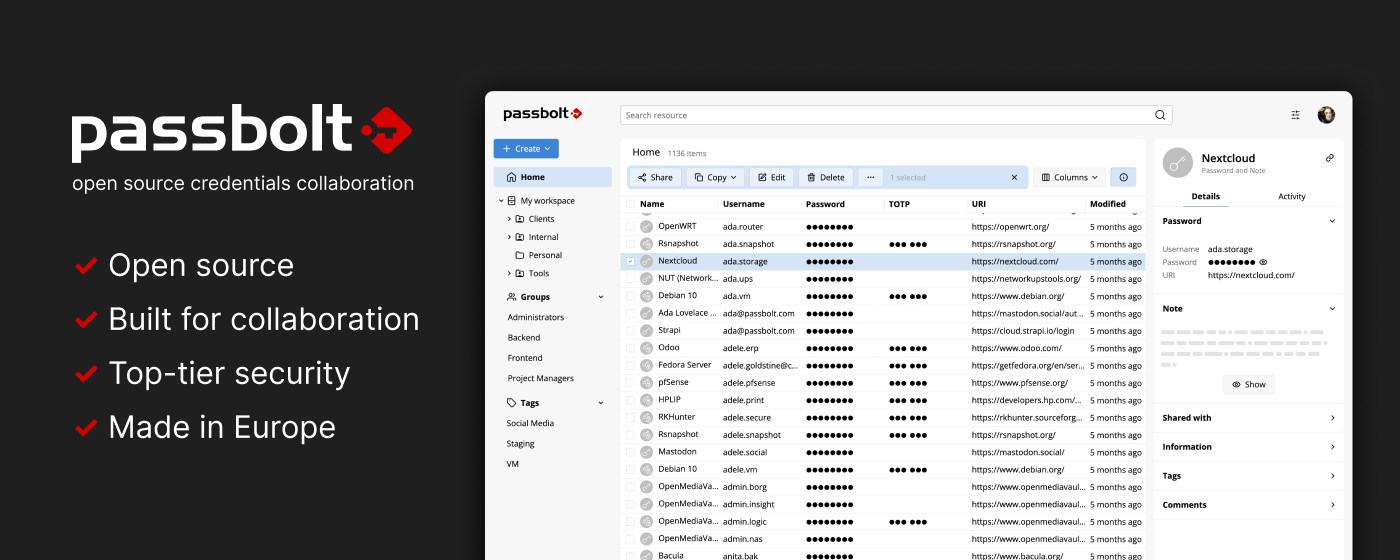Viewport: 1400px width, 560px height.
Task: Check the HPLIP row checkbox
Action: (x=630, y=400)
